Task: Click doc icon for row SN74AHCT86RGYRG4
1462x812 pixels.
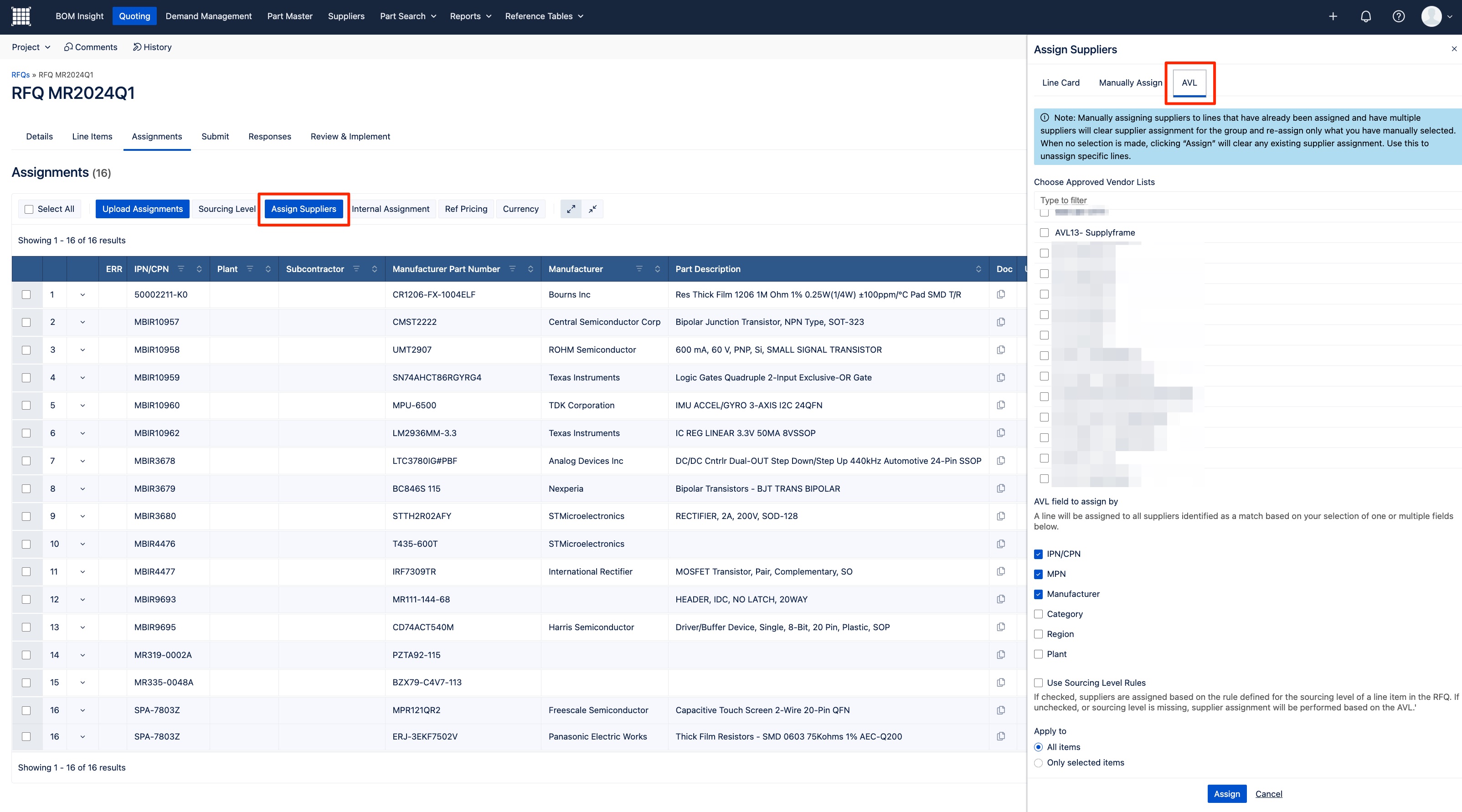Action: pos(1001,377)
